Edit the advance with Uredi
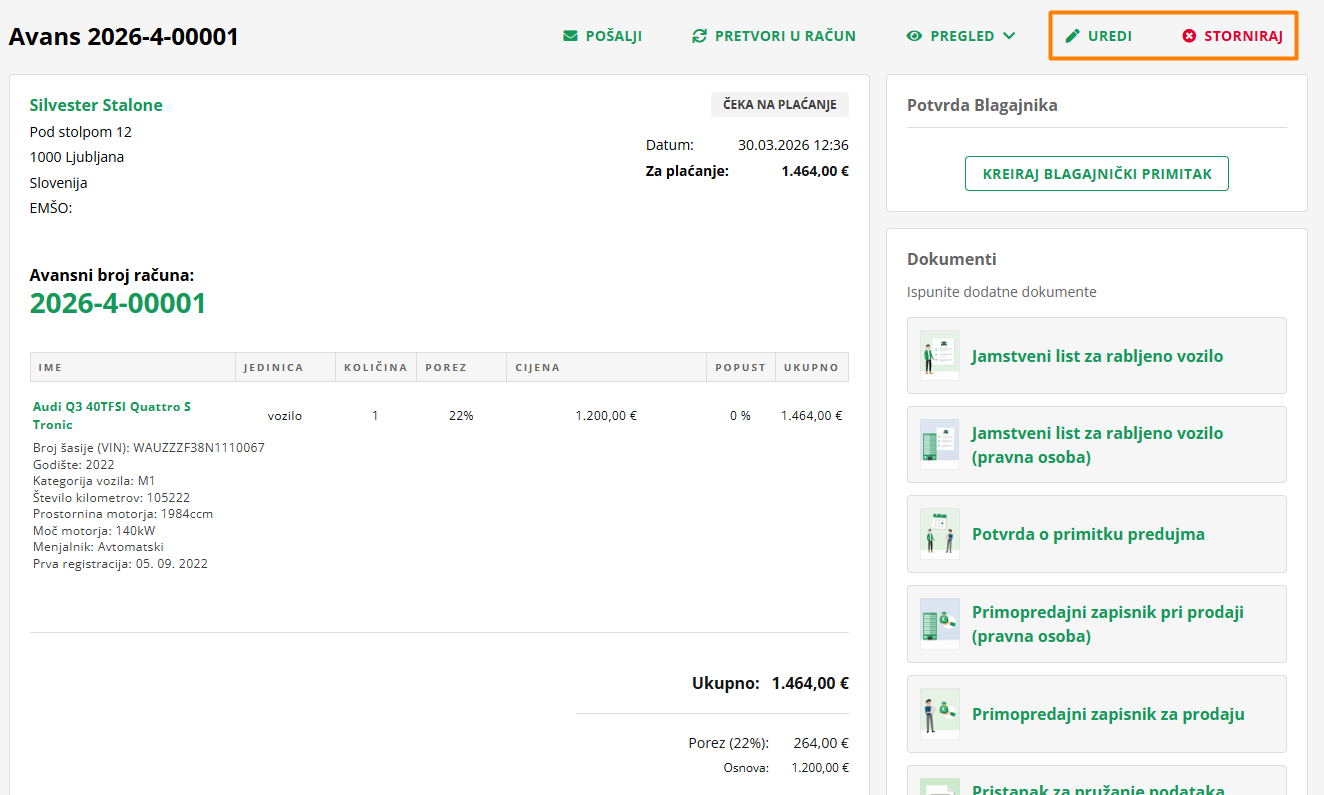This screenshot has width=1324, height=795. (1098, 36)
